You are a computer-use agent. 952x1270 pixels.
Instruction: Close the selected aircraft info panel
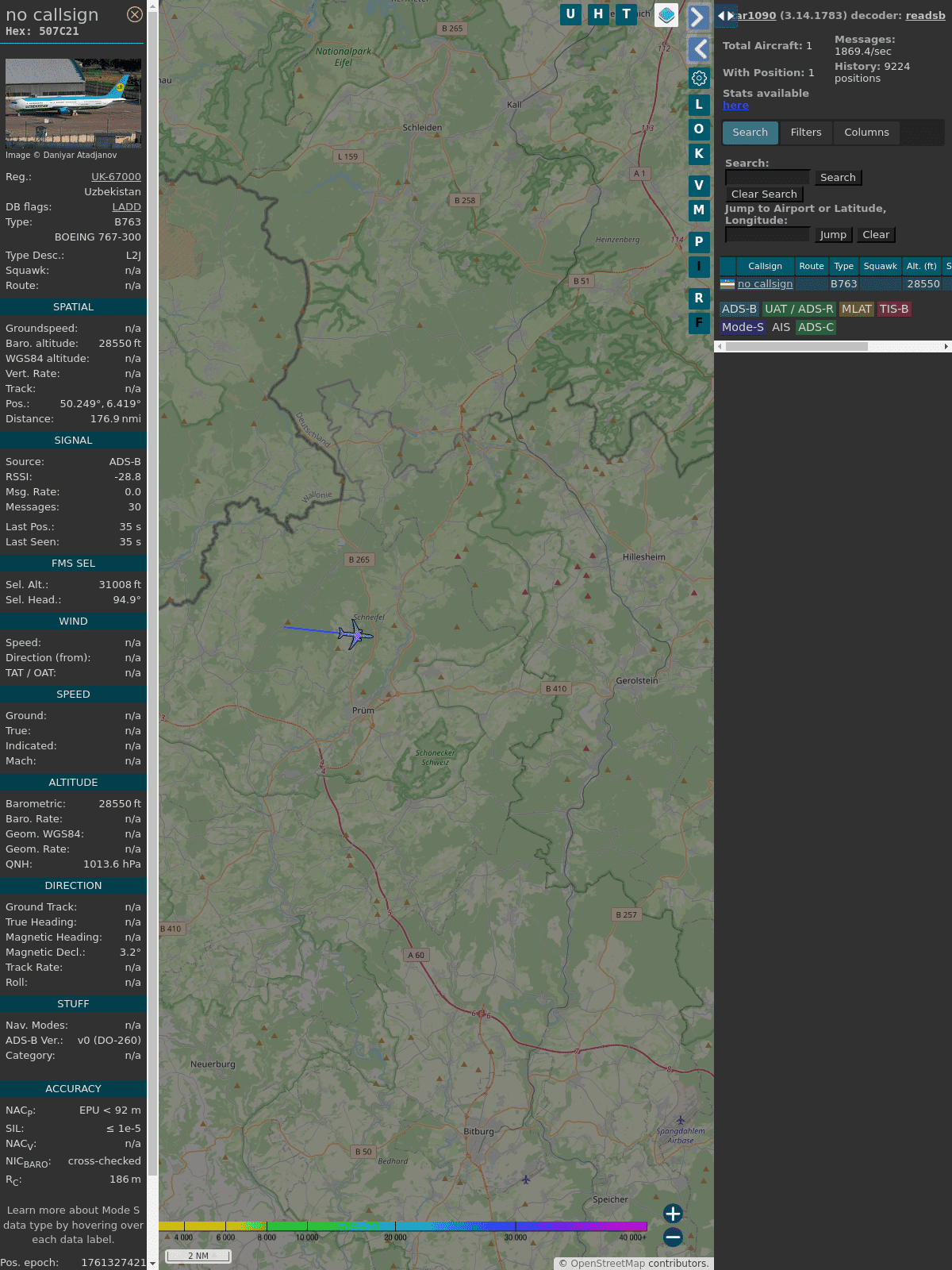[135, 14]
